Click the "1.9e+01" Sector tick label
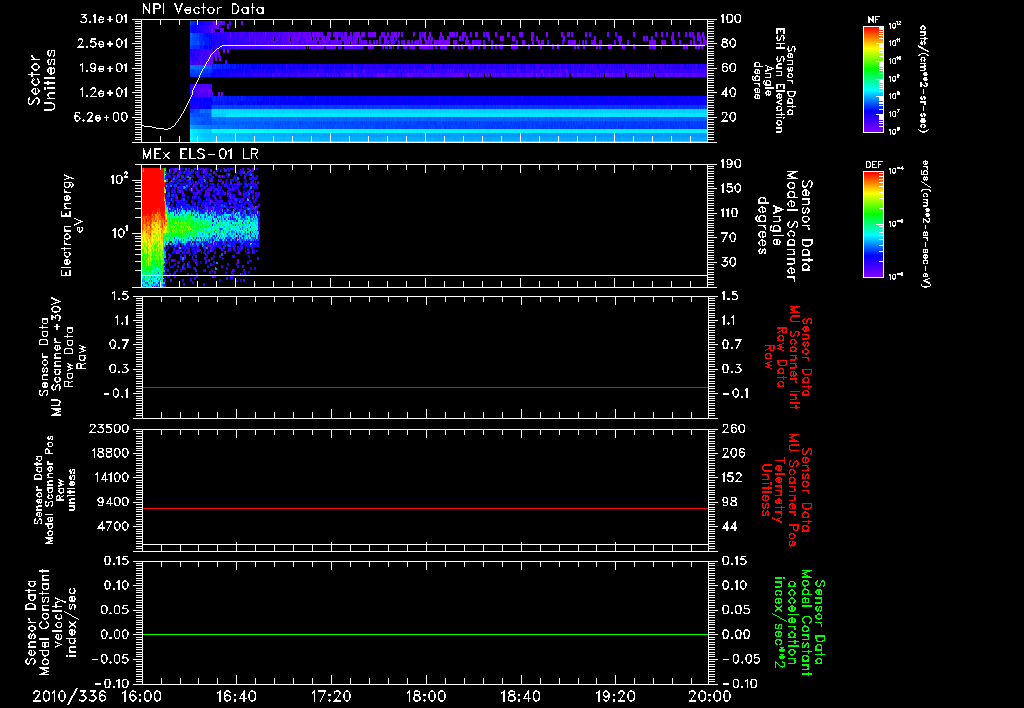The height and width of the screenshot is (708, 1024). click(x=104, y=68)
